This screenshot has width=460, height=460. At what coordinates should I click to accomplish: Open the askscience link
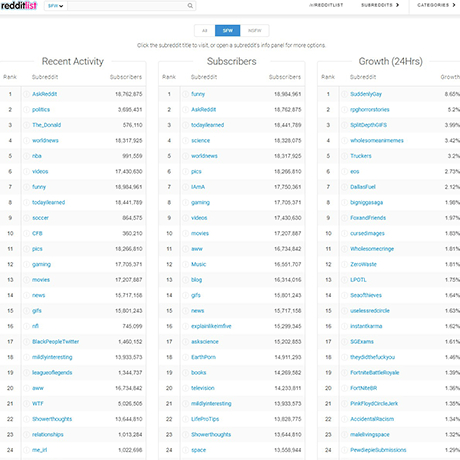[205, 342]
